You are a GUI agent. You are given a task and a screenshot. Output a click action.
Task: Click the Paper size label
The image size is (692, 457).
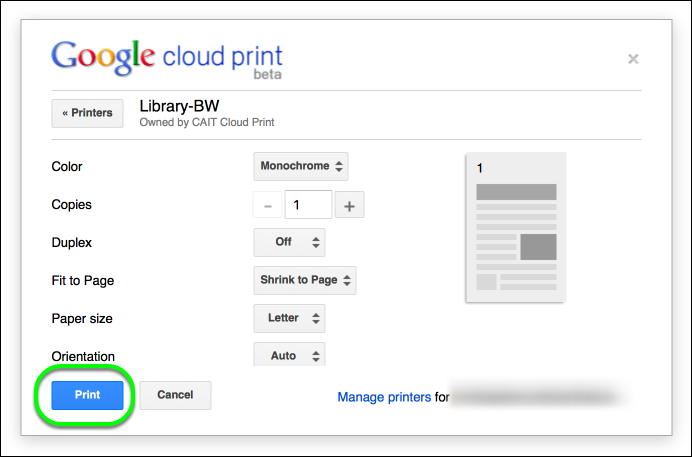82,318
